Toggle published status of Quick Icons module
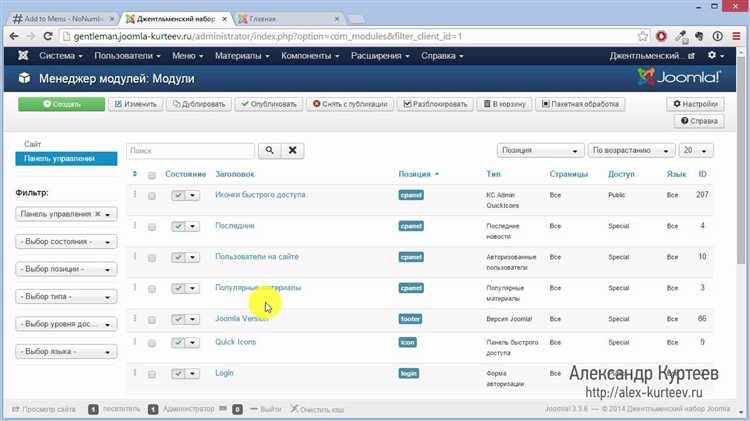750x421 pixels. 178,343
